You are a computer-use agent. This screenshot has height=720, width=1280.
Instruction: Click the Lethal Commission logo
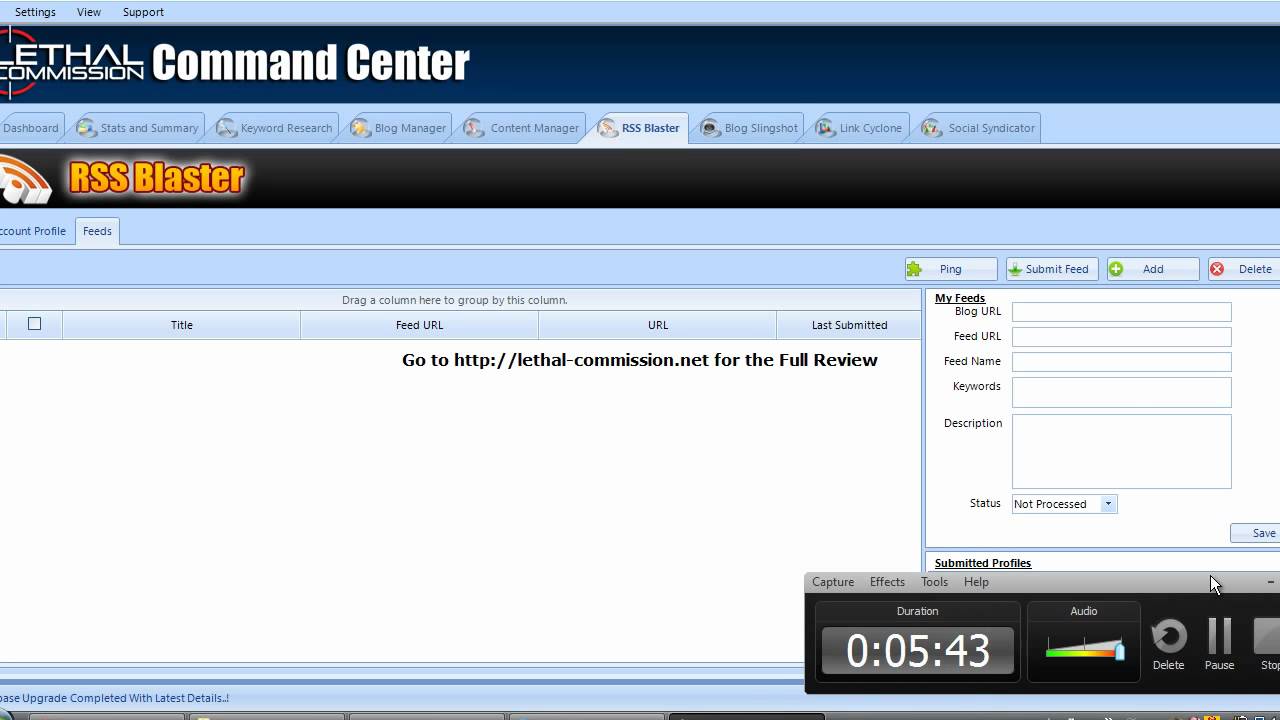click(72, 62)
